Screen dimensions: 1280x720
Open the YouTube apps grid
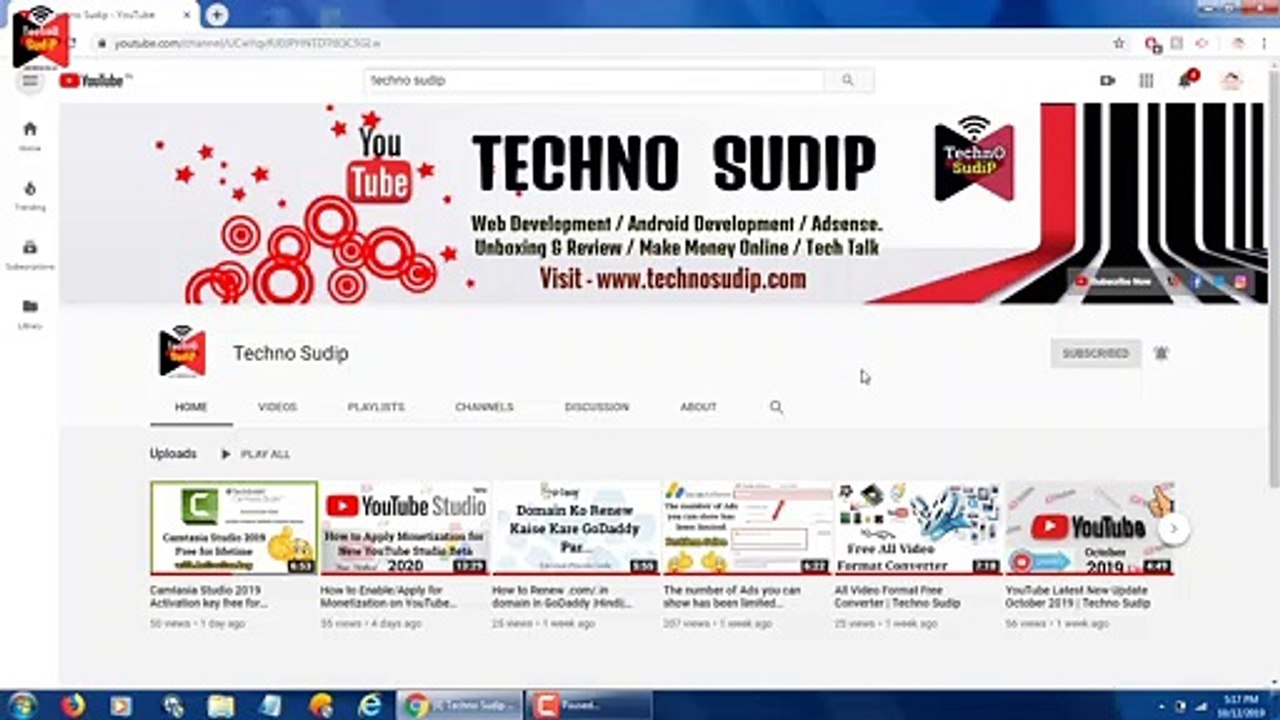pyautogui.click(x=1146, y=80)
